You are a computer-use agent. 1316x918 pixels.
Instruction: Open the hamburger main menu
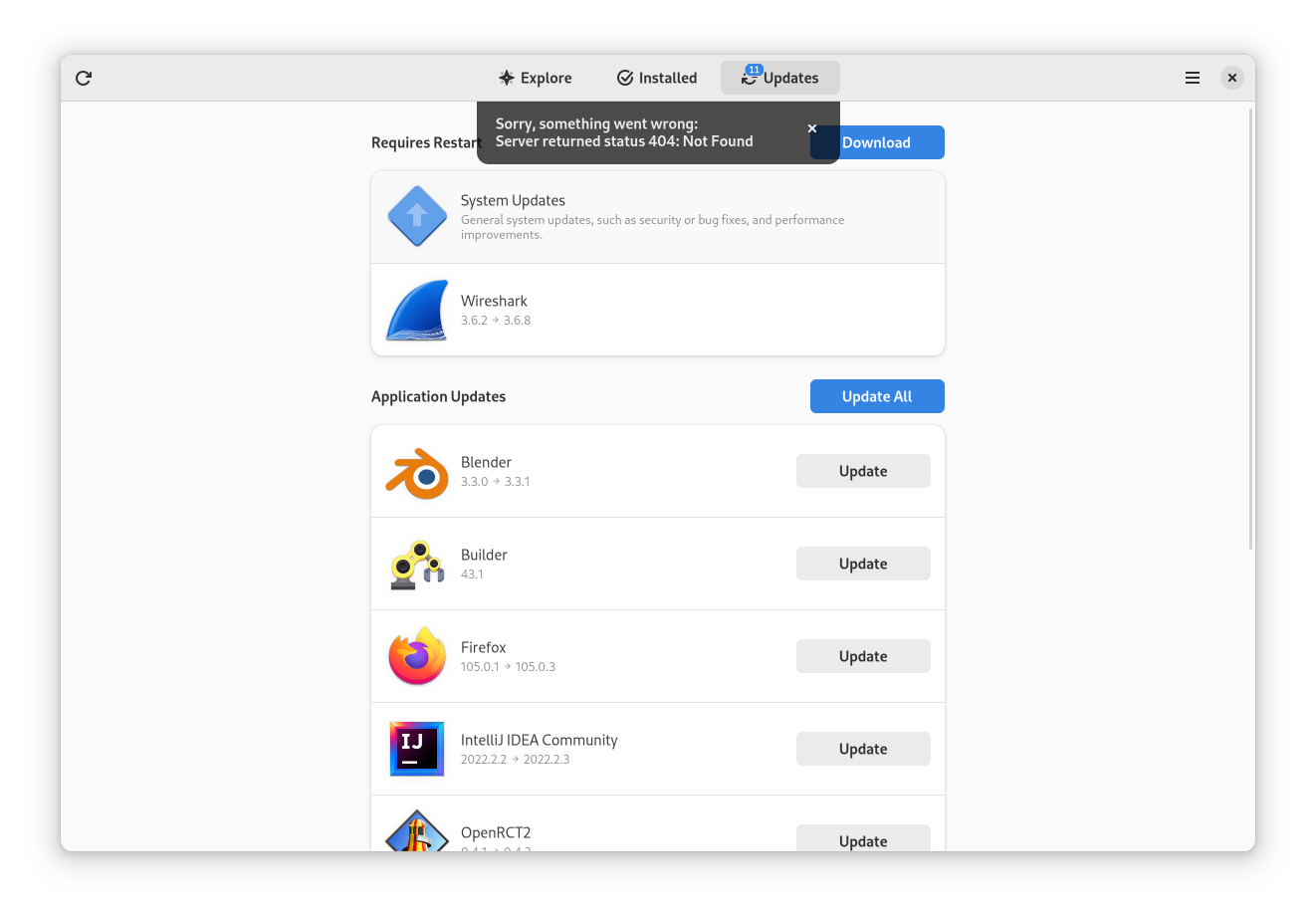tap(1193, 78)
